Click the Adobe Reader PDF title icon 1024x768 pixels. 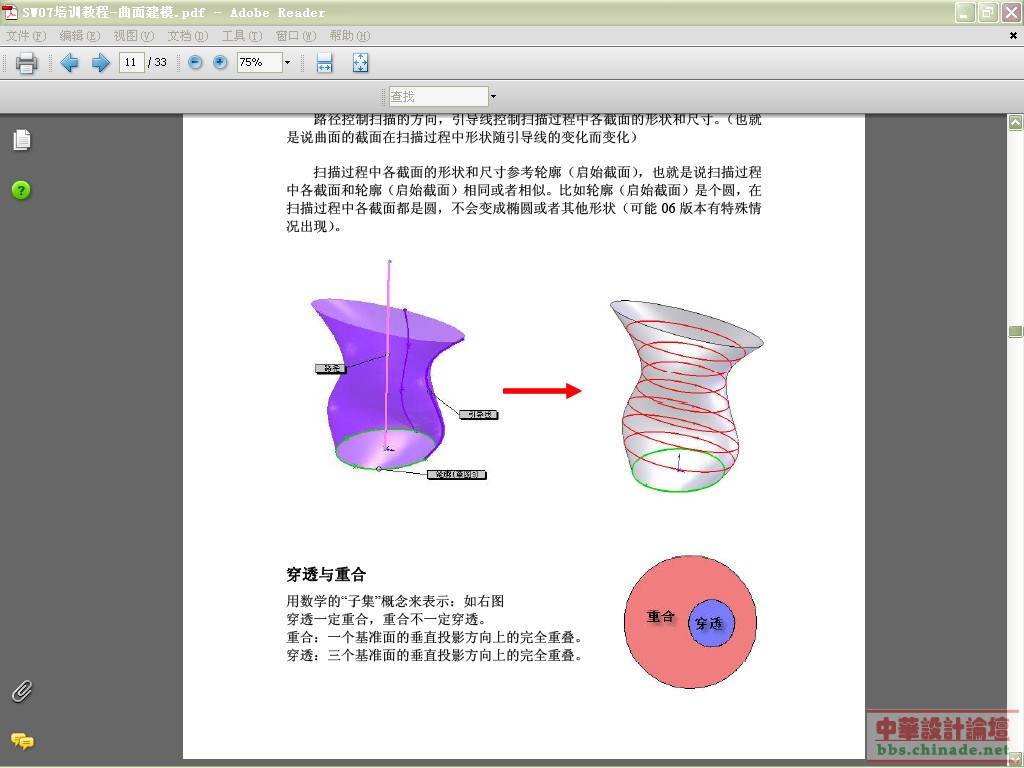[10, 12]
